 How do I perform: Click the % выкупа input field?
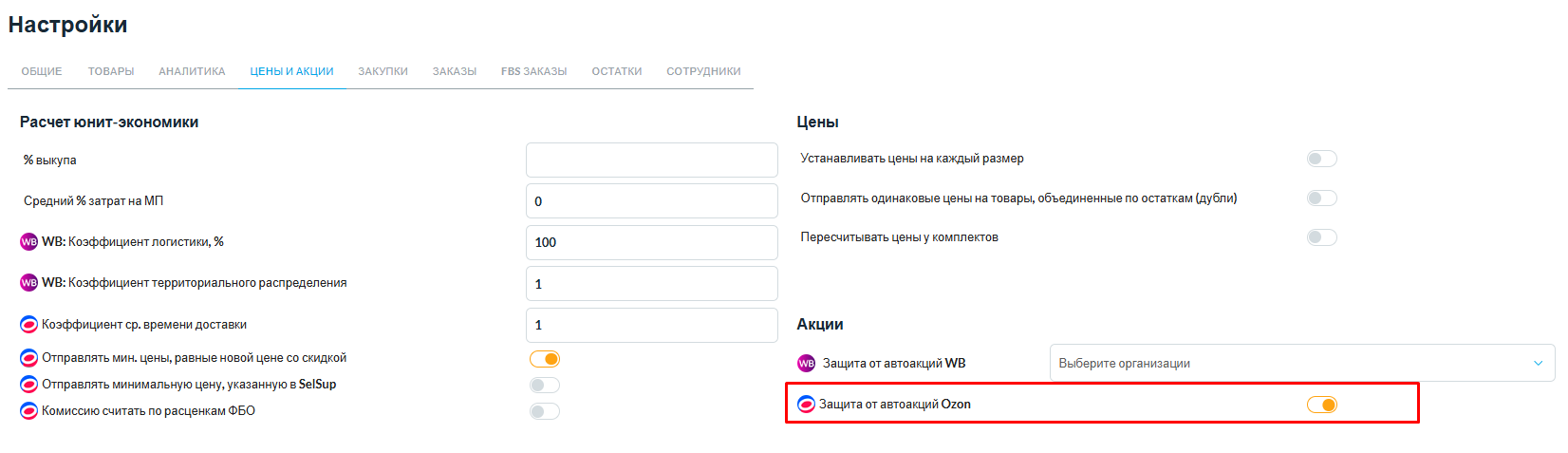click(652, 160)
